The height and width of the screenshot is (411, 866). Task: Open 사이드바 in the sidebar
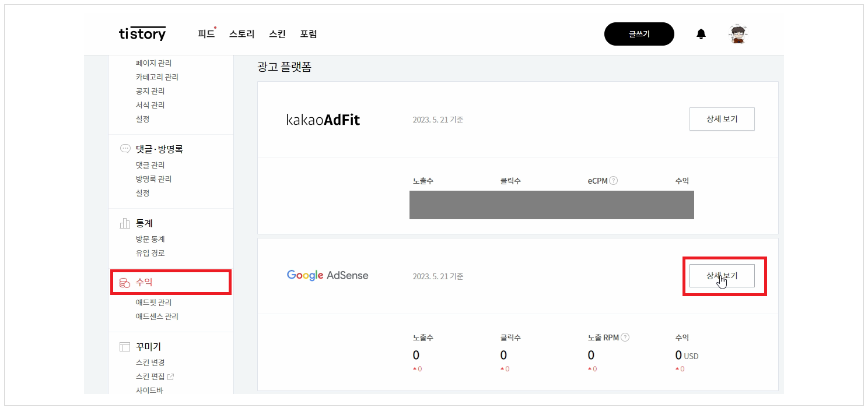[150, 391]
